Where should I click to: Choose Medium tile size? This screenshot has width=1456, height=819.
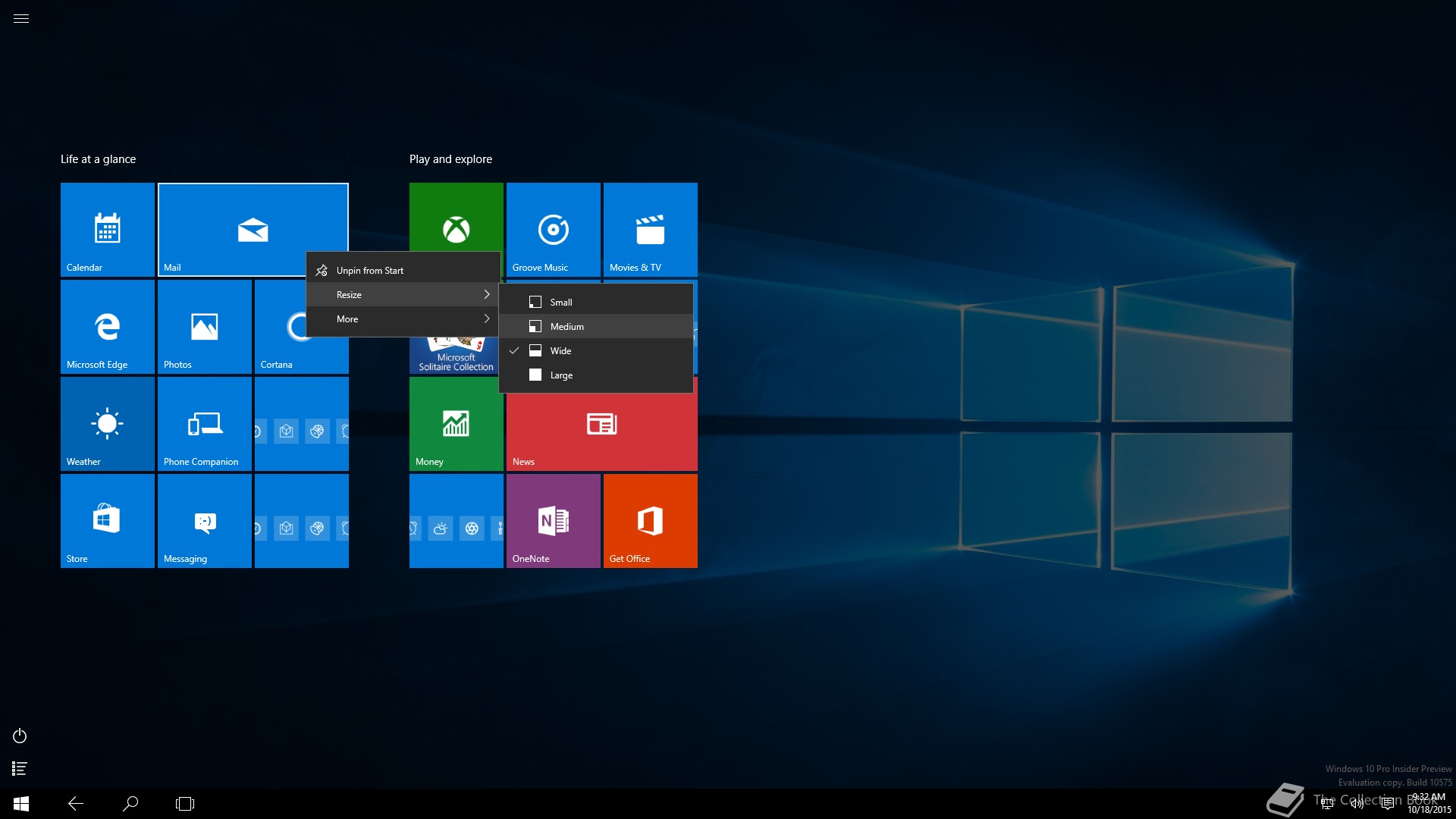[596, 327]
